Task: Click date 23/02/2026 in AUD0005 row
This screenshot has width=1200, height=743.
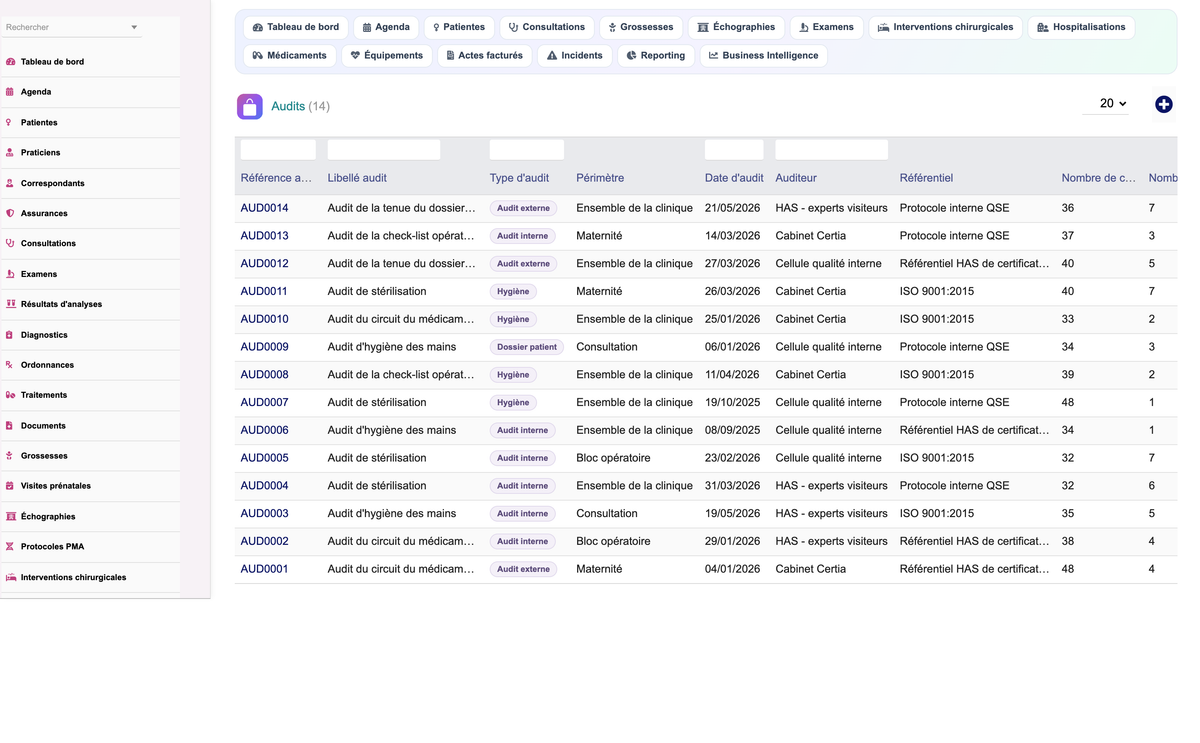Action: point(732,458)
